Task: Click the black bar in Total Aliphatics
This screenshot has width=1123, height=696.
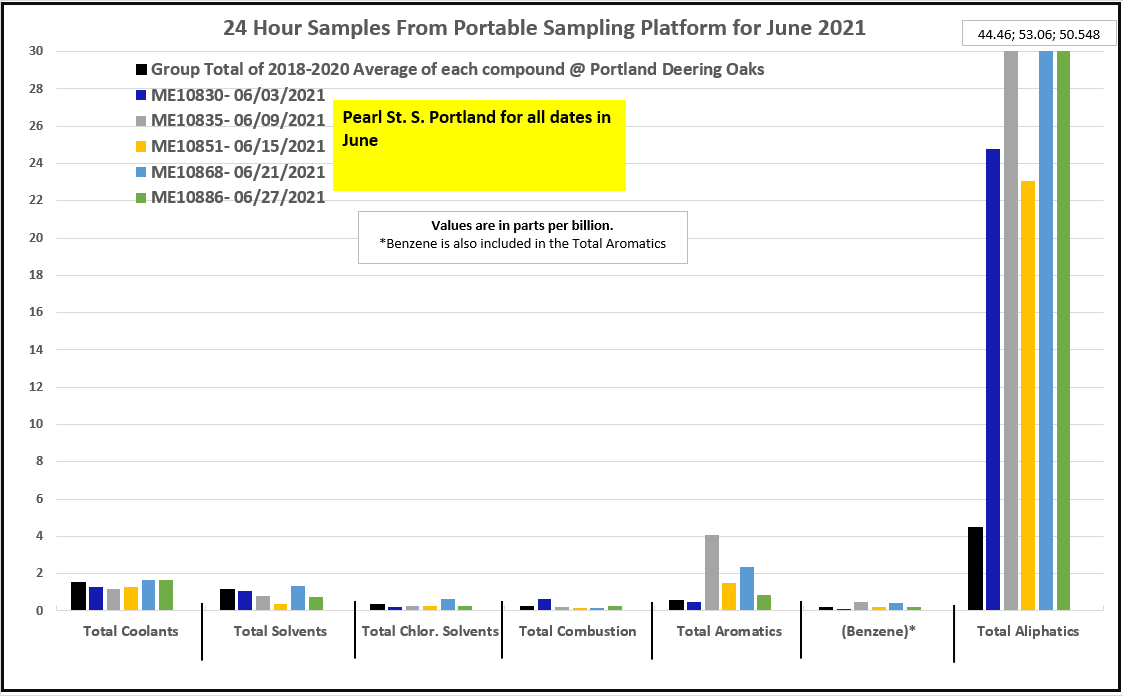Action: 975,568
